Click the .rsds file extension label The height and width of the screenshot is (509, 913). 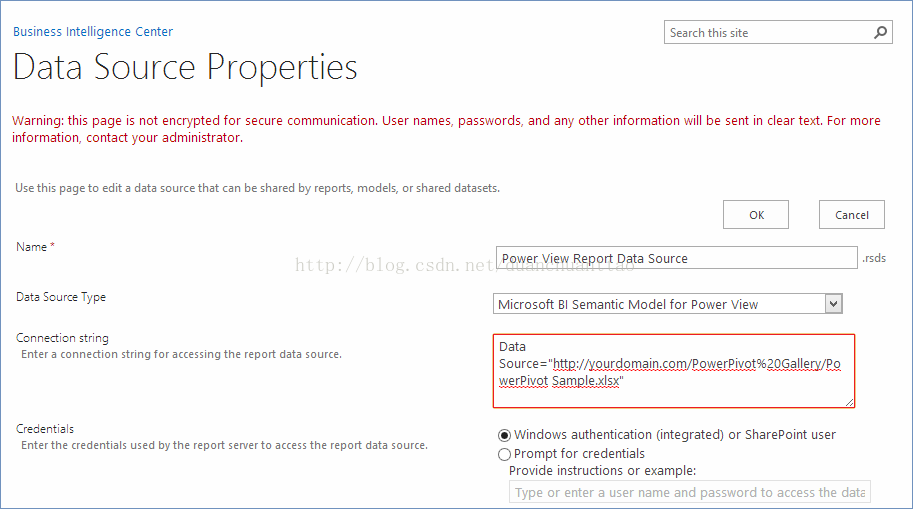click(x=874, y=258)
